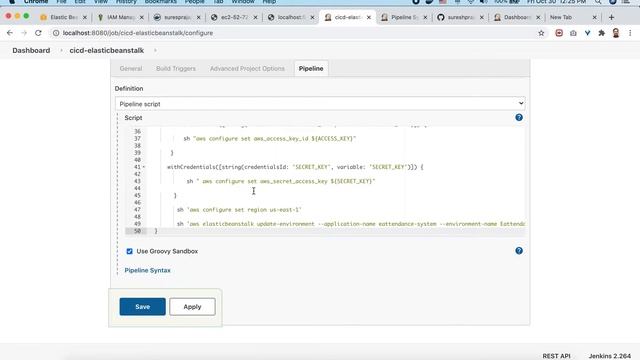Image resolution: width=640 pixels, height=360 pixels.
Task: Open the Chrome Bookmarks menu
Action: click(160, 2)
